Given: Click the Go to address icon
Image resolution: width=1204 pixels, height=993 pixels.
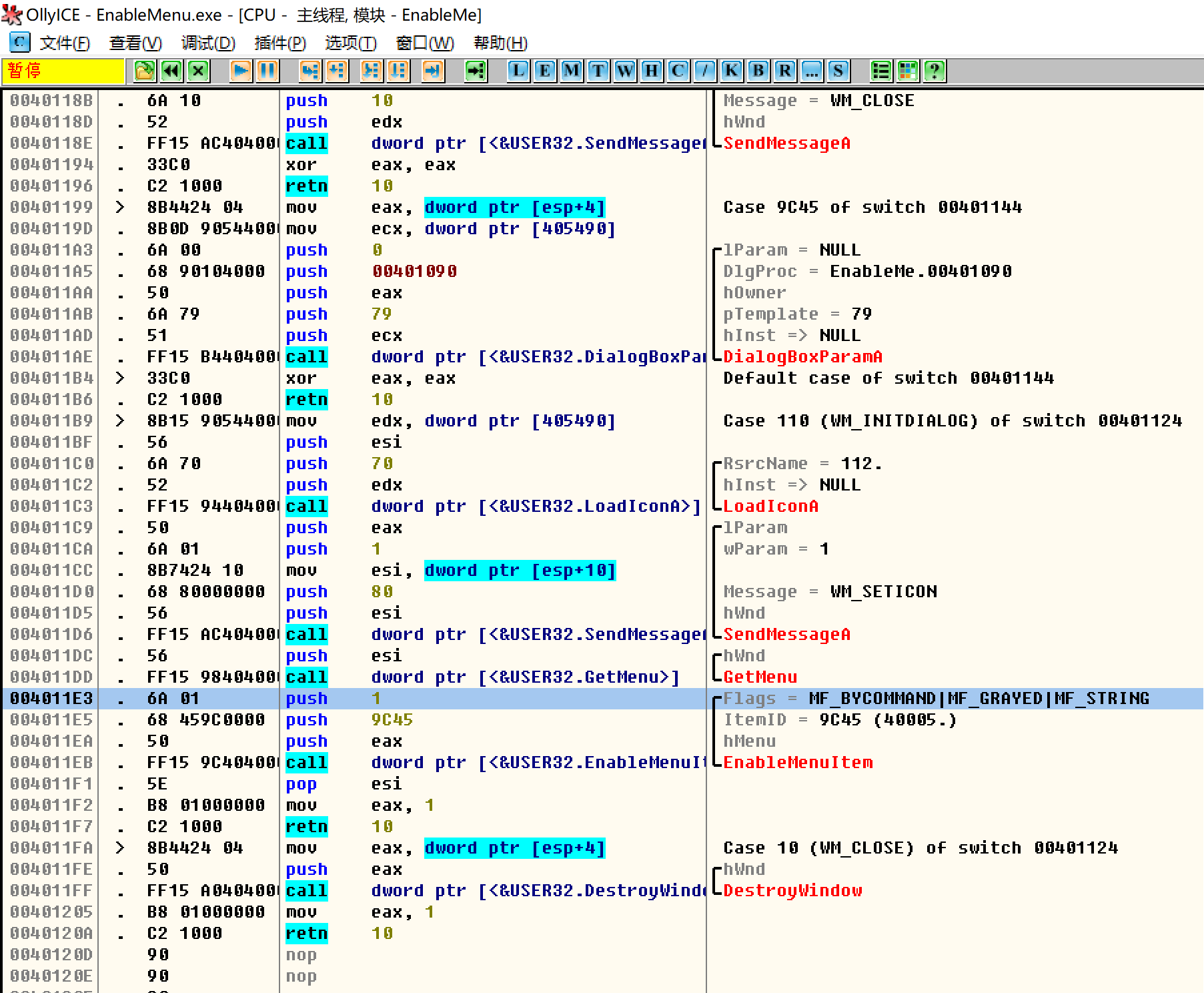Looking at the screenshot, I should pyautogui.click(x=476, y=71).
